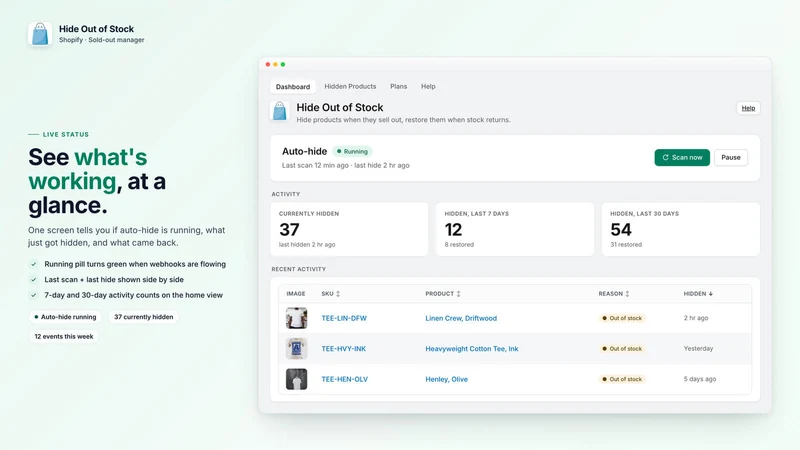Click Out of stock badge for TEE-LIN-DFW

622,318
